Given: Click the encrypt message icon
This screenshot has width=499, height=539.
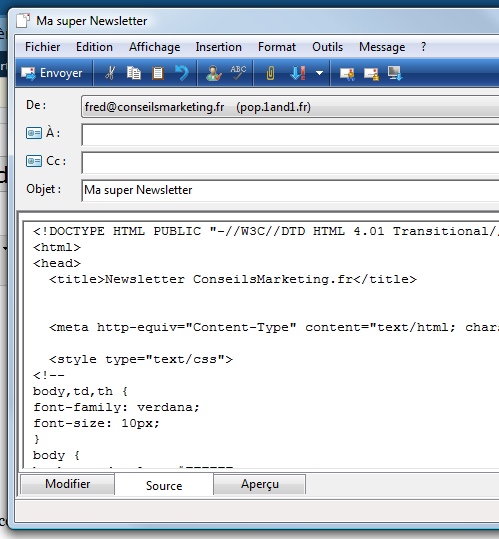Looking at the screenshot, I should coord(371,74).
